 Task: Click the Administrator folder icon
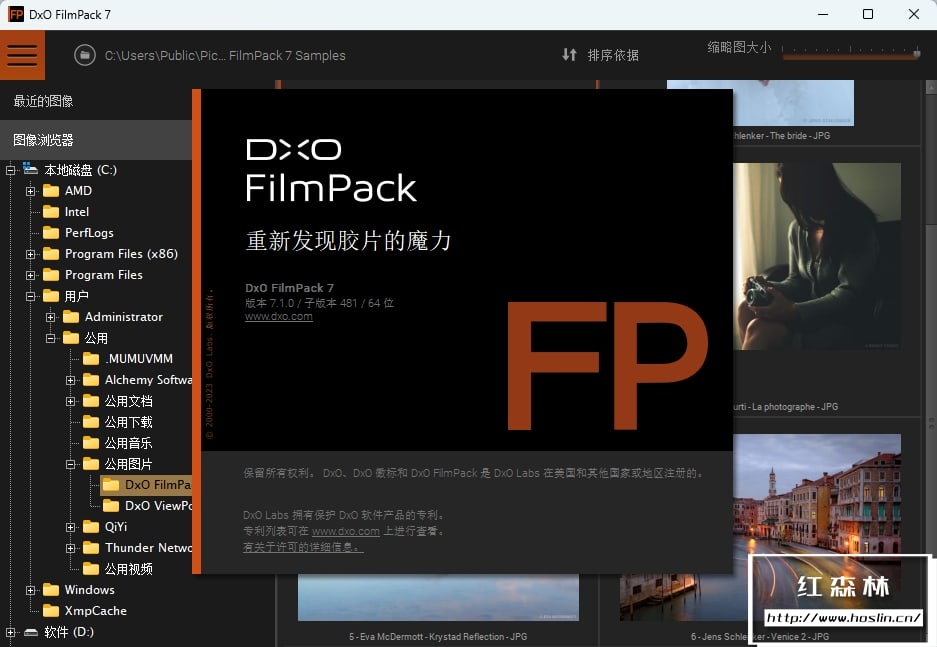71,317
